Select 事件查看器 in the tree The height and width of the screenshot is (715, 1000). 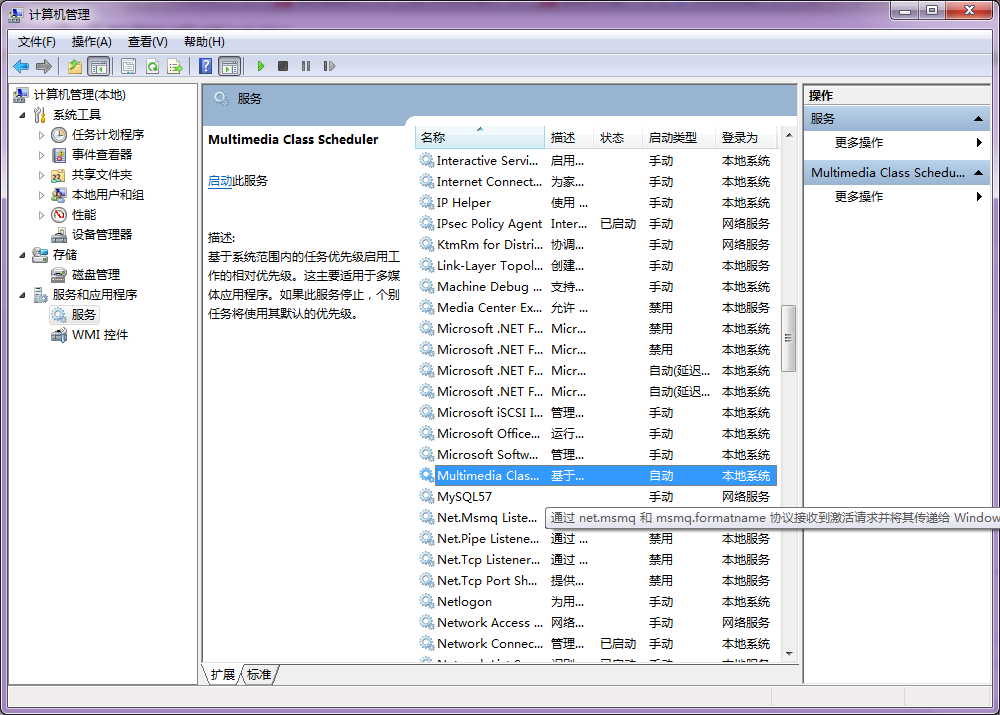[x=102, y=154]
